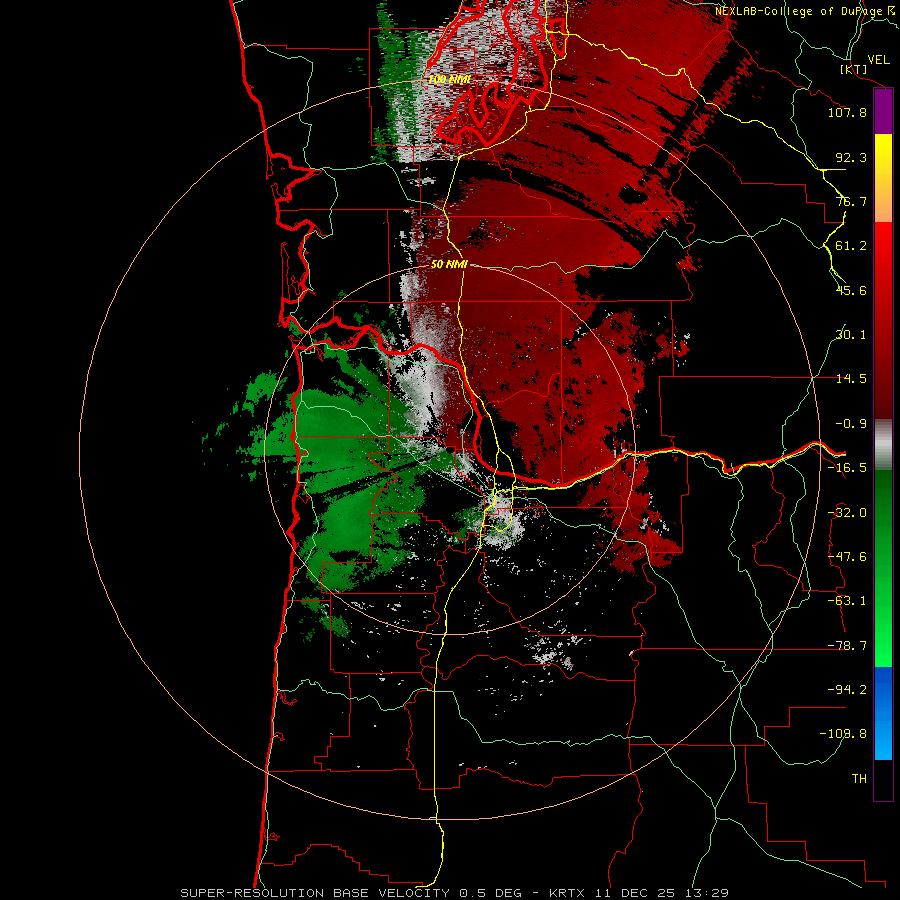
Task: Pick the black TH segment of velocity scale
Action: point(883,780)
